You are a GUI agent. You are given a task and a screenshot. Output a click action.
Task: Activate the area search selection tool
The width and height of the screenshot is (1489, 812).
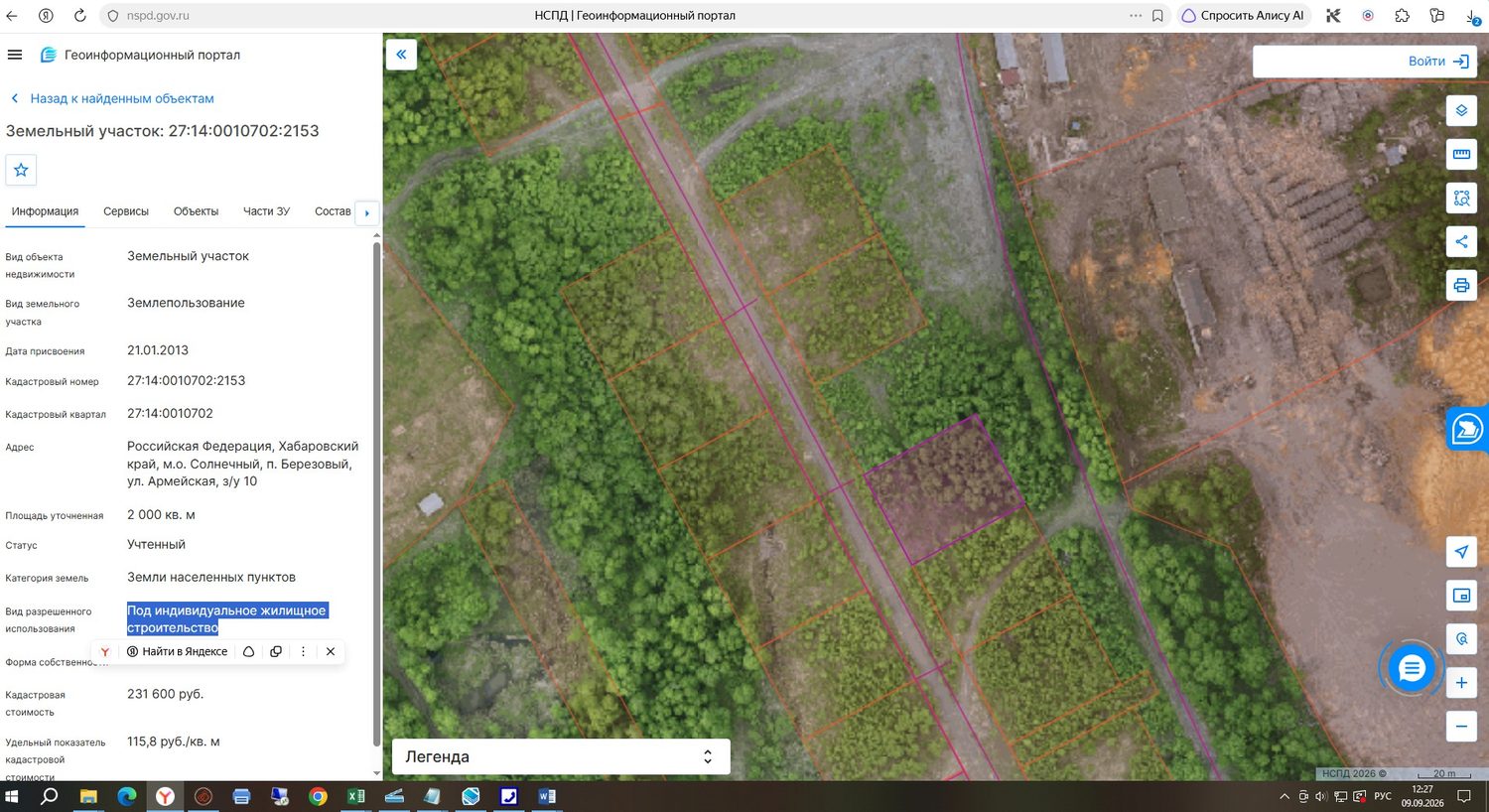(1461, 198)
